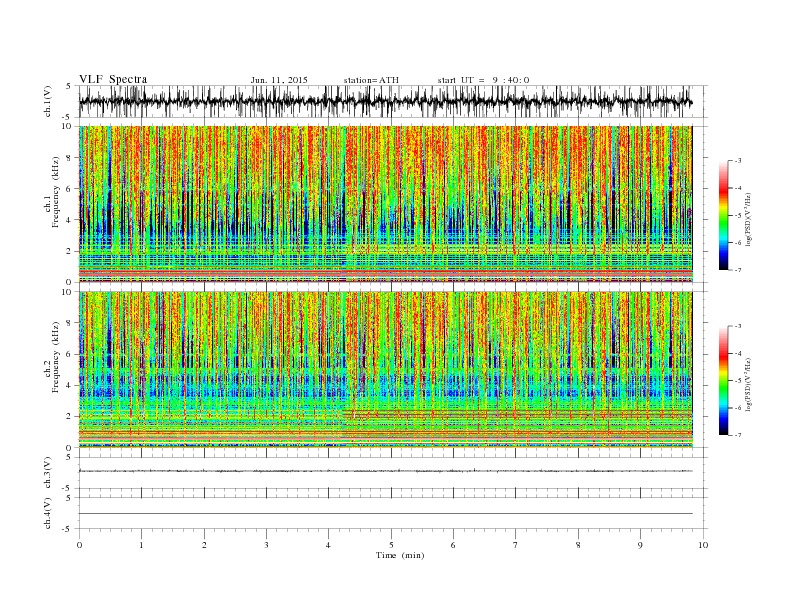The height and width of the screenshot is (612, 792).
Task: Click the '5' tick on the time axis
Action: pos(391,545)
